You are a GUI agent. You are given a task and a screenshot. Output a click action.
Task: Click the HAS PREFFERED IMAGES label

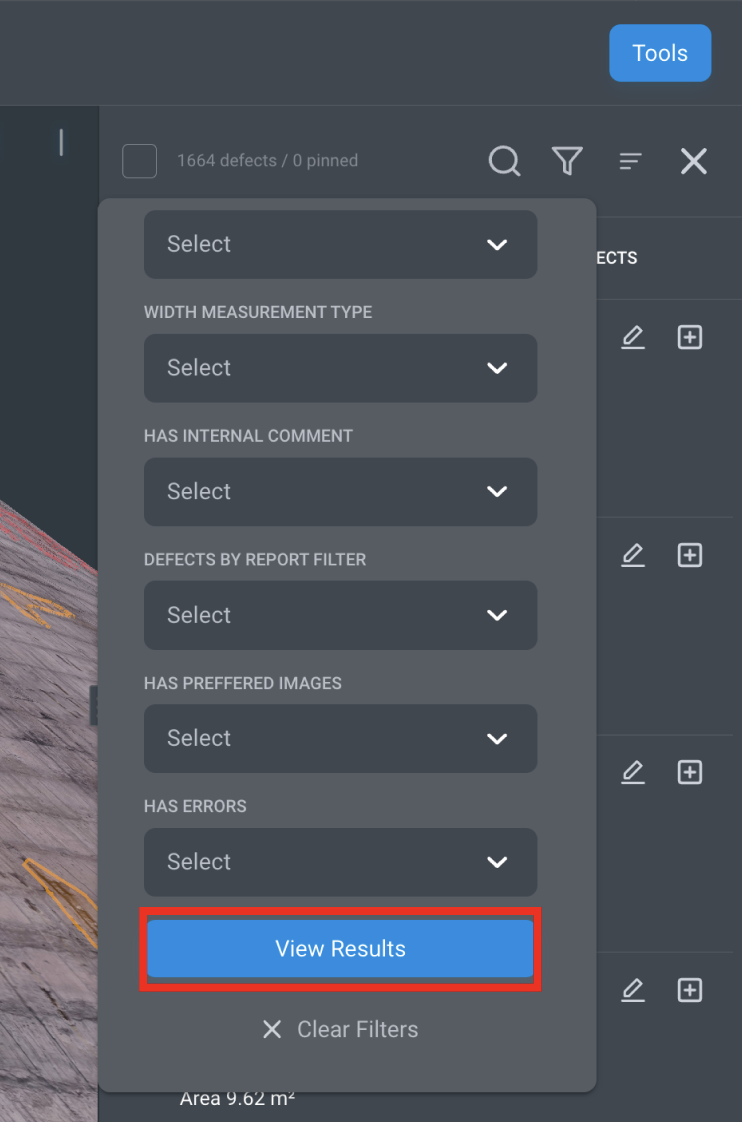coord(243,683)
